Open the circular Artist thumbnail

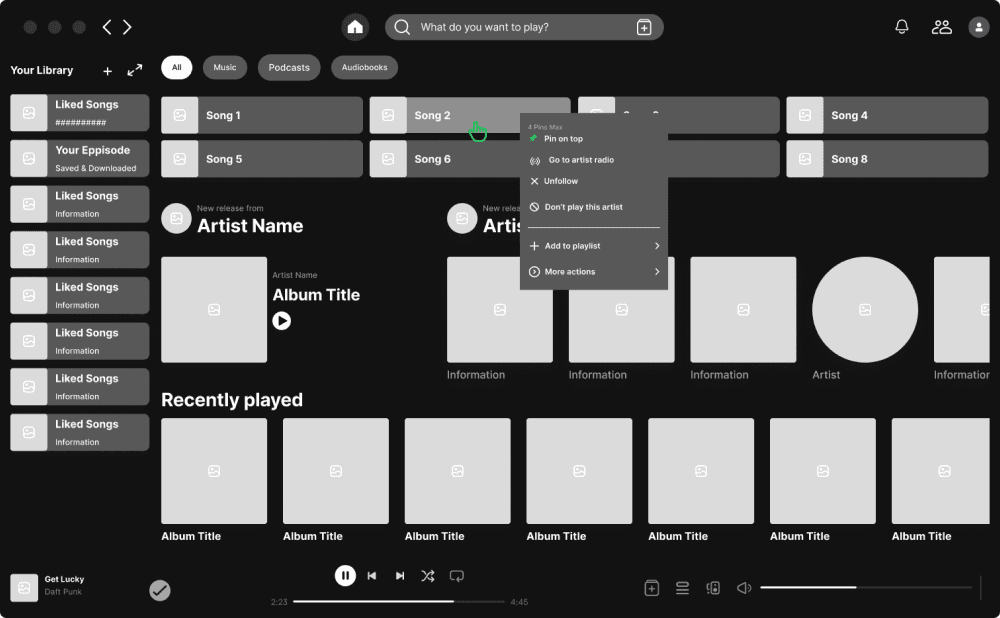coord(865,310)
